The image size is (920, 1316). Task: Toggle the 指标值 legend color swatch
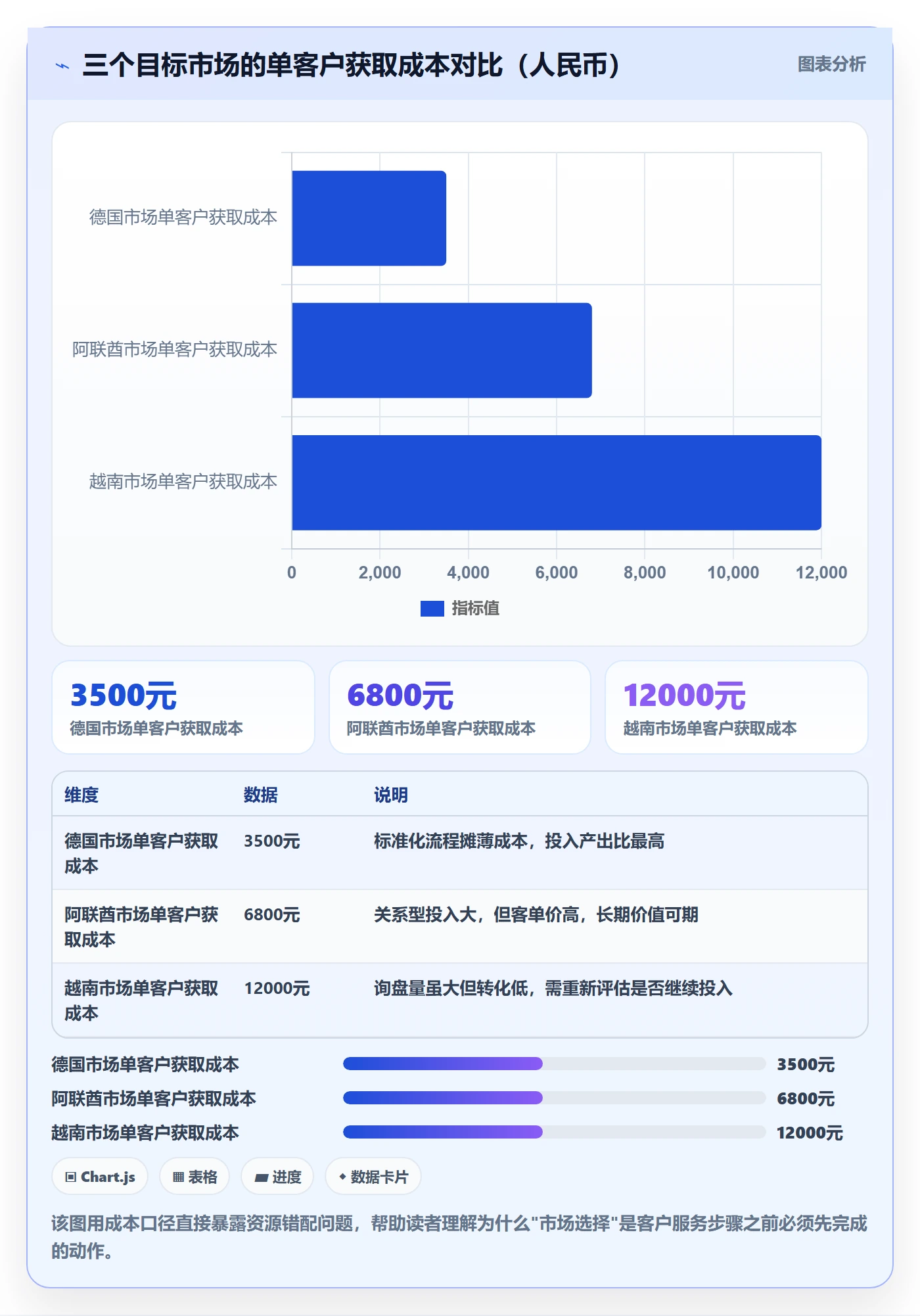click(432, 609)
